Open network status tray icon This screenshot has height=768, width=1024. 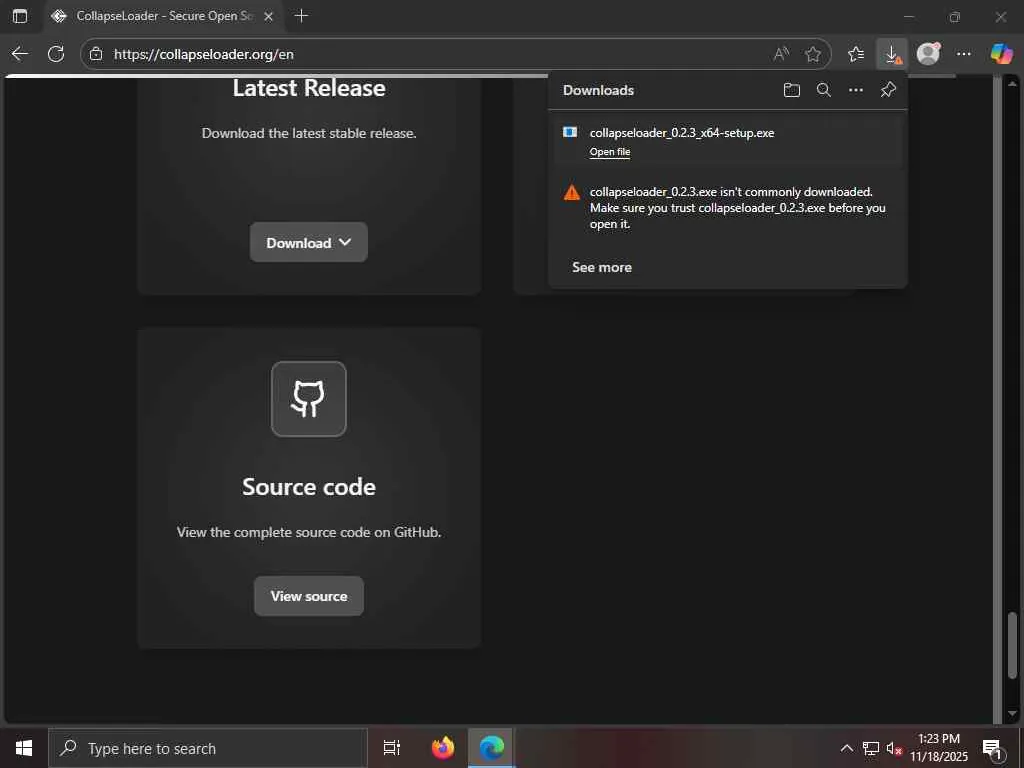871,748
